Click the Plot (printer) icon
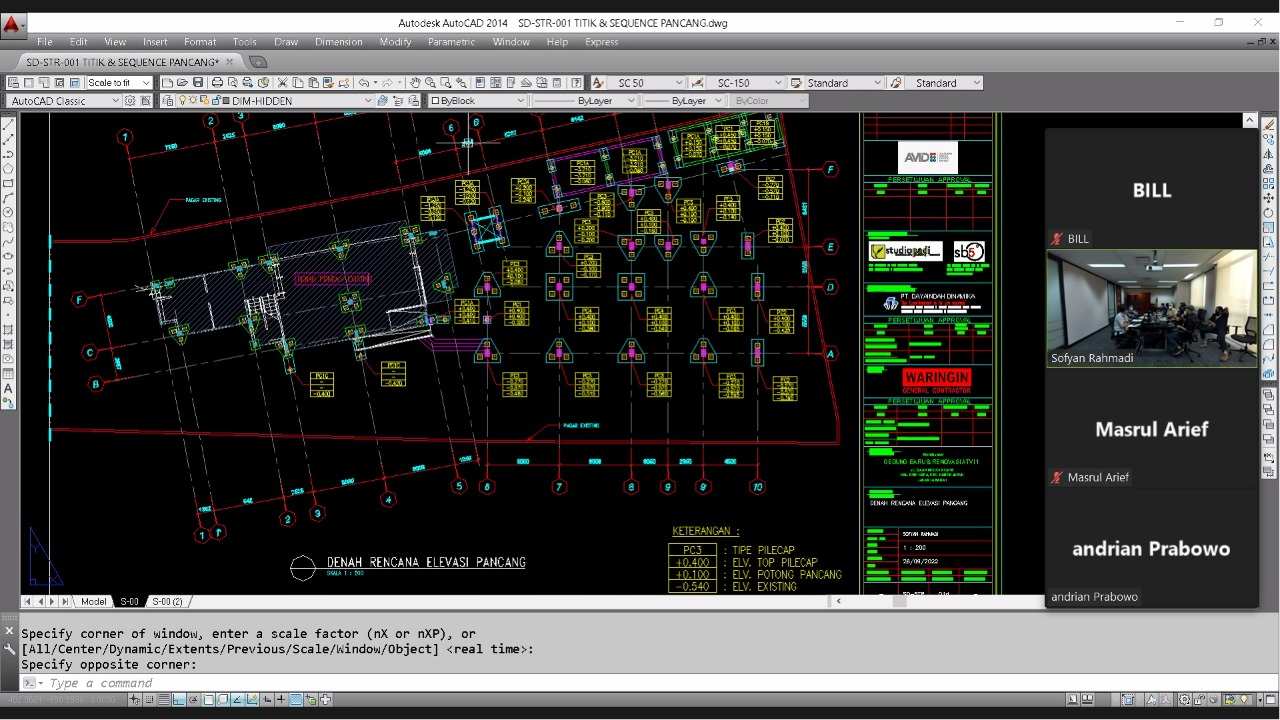The width and height of the screenshot is (1280, 720). pos(216,83)
